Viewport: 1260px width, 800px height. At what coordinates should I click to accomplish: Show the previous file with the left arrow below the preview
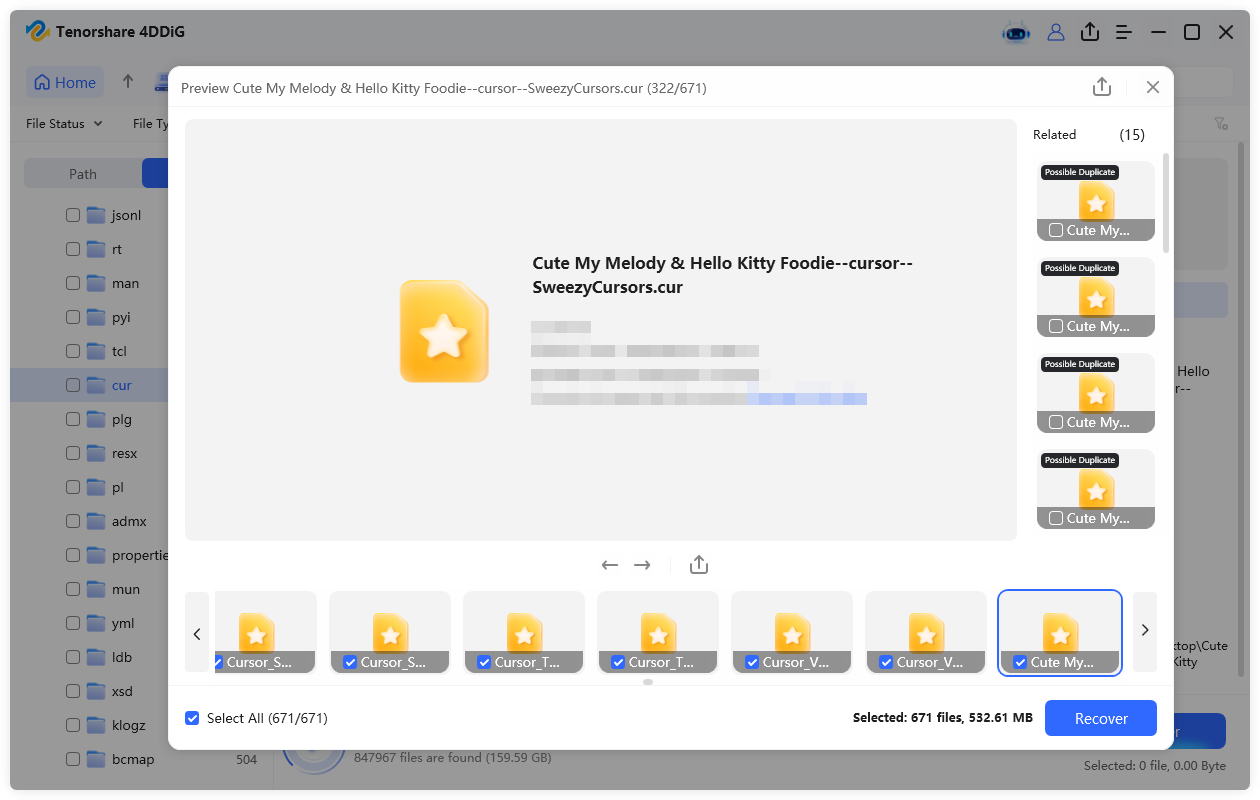tap(610, 565)
